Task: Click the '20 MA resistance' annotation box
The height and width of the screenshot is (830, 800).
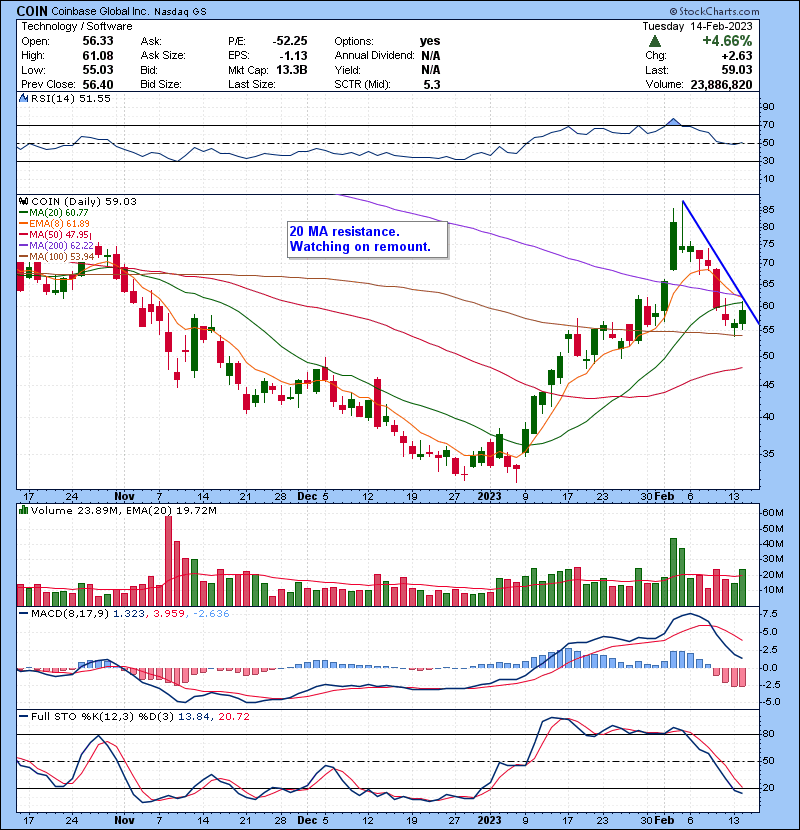Action: (x=367, y=239)
